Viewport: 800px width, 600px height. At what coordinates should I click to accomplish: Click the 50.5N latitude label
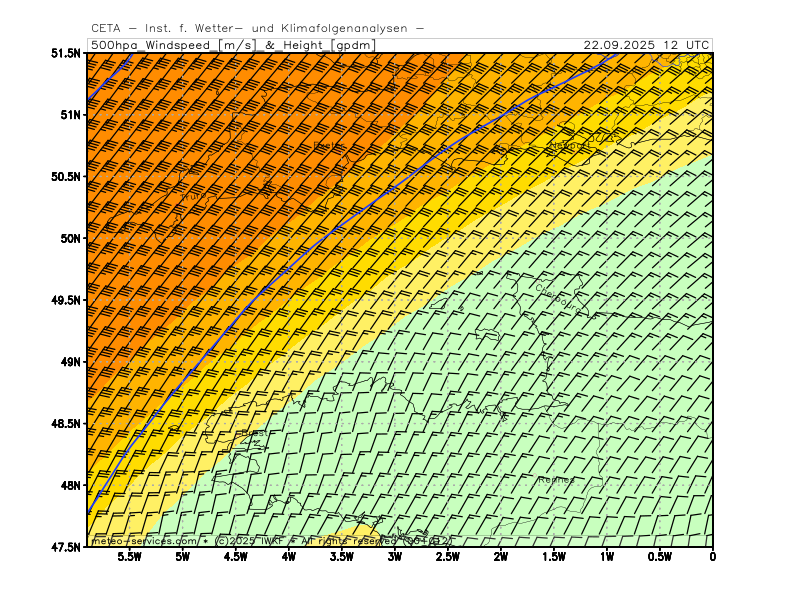click(x=66, y=177)
